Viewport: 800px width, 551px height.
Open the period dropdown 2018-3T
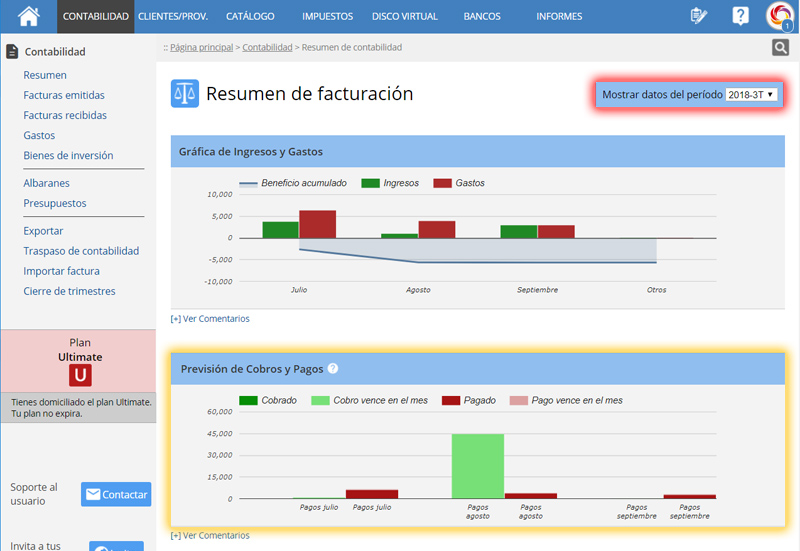(751, 95)
